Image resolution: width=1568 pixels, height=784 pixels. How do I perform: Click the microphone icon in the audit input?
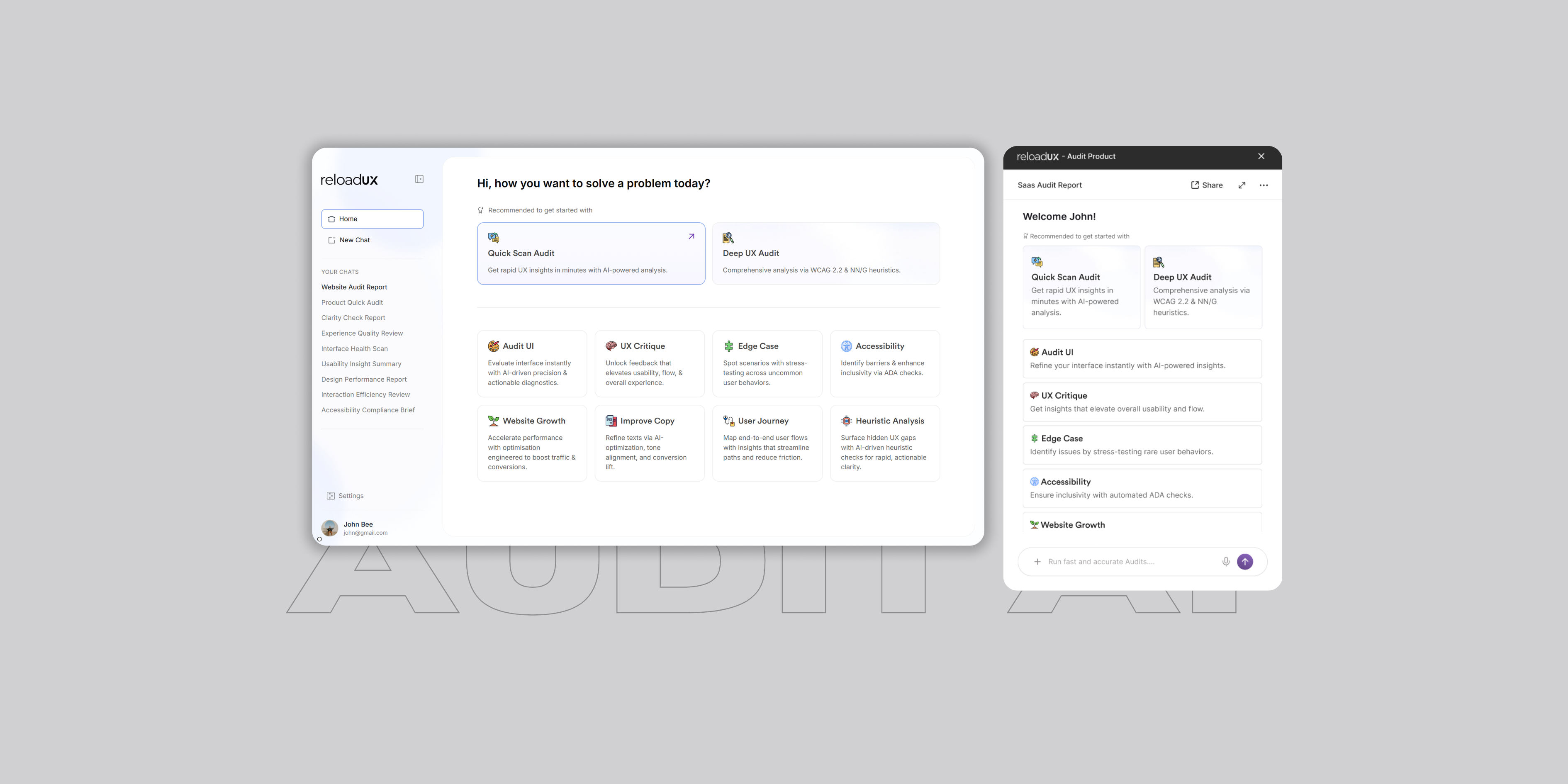tap(1226, 561)
